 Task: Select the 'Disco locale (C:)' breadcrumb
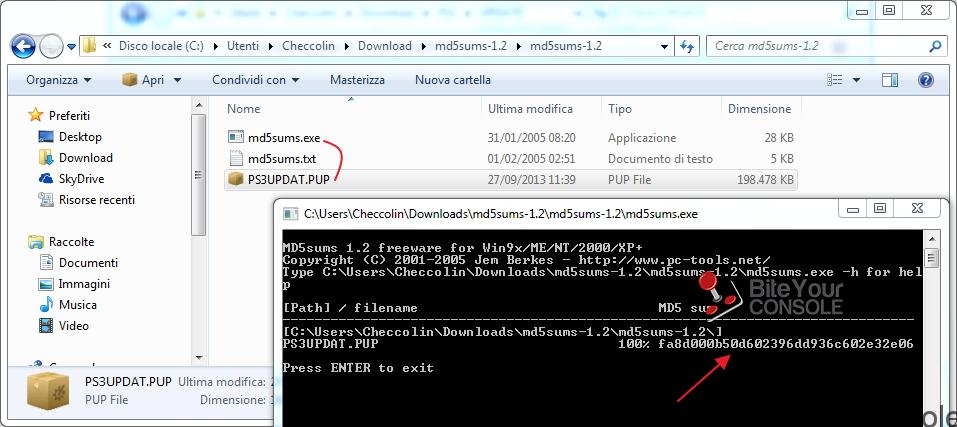tap(161, 46)
